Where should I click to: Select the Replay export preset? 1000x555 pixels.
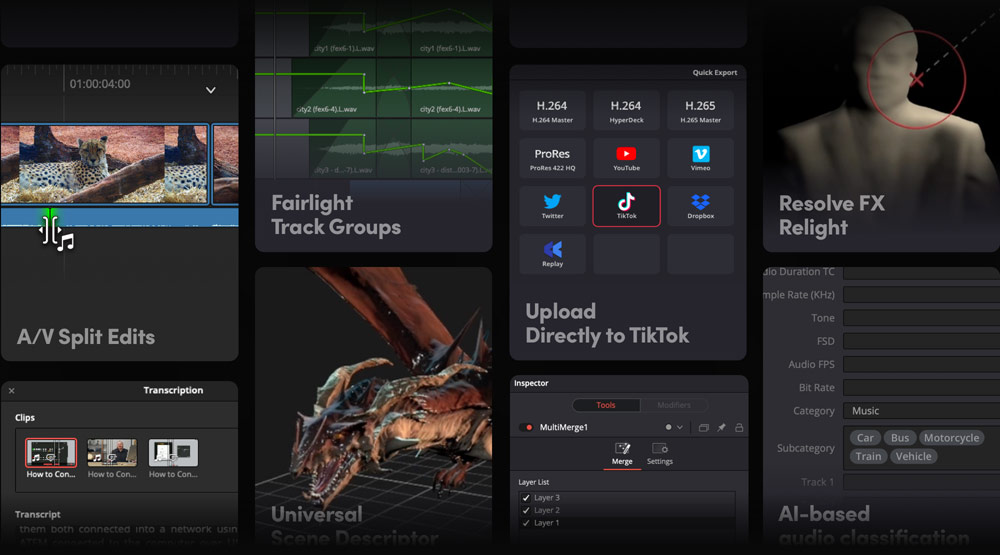pyautogui.click(x=552, y=254)
